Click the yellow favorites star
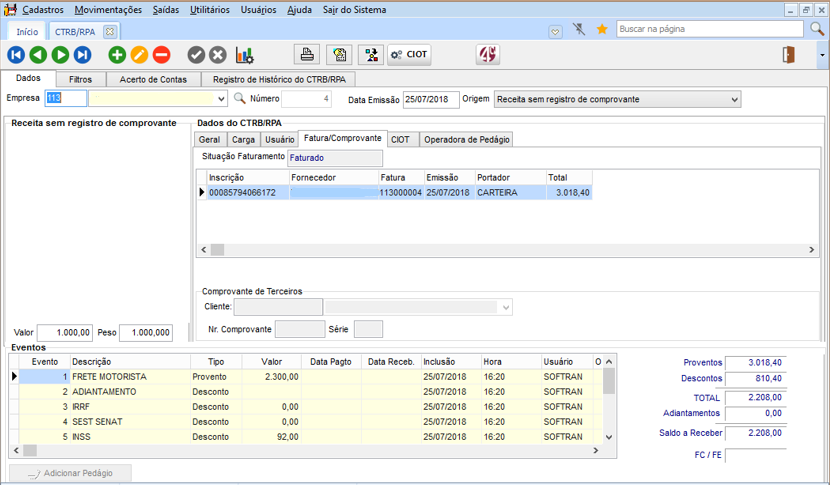 (602, 30)
